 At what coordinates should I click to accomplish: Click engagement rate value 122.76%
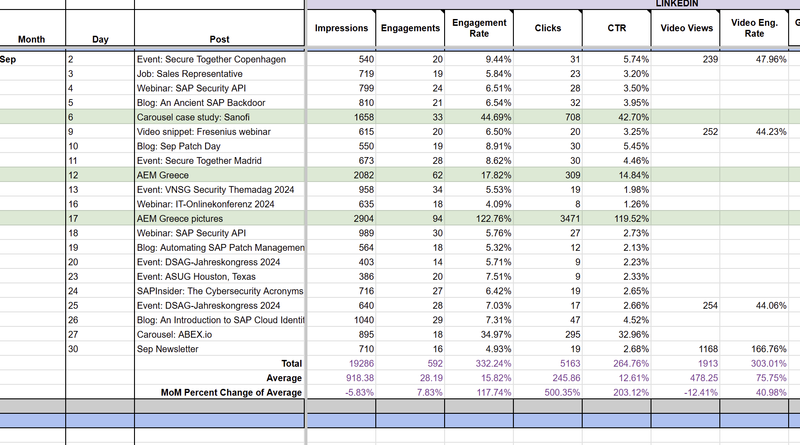(479, 218)
